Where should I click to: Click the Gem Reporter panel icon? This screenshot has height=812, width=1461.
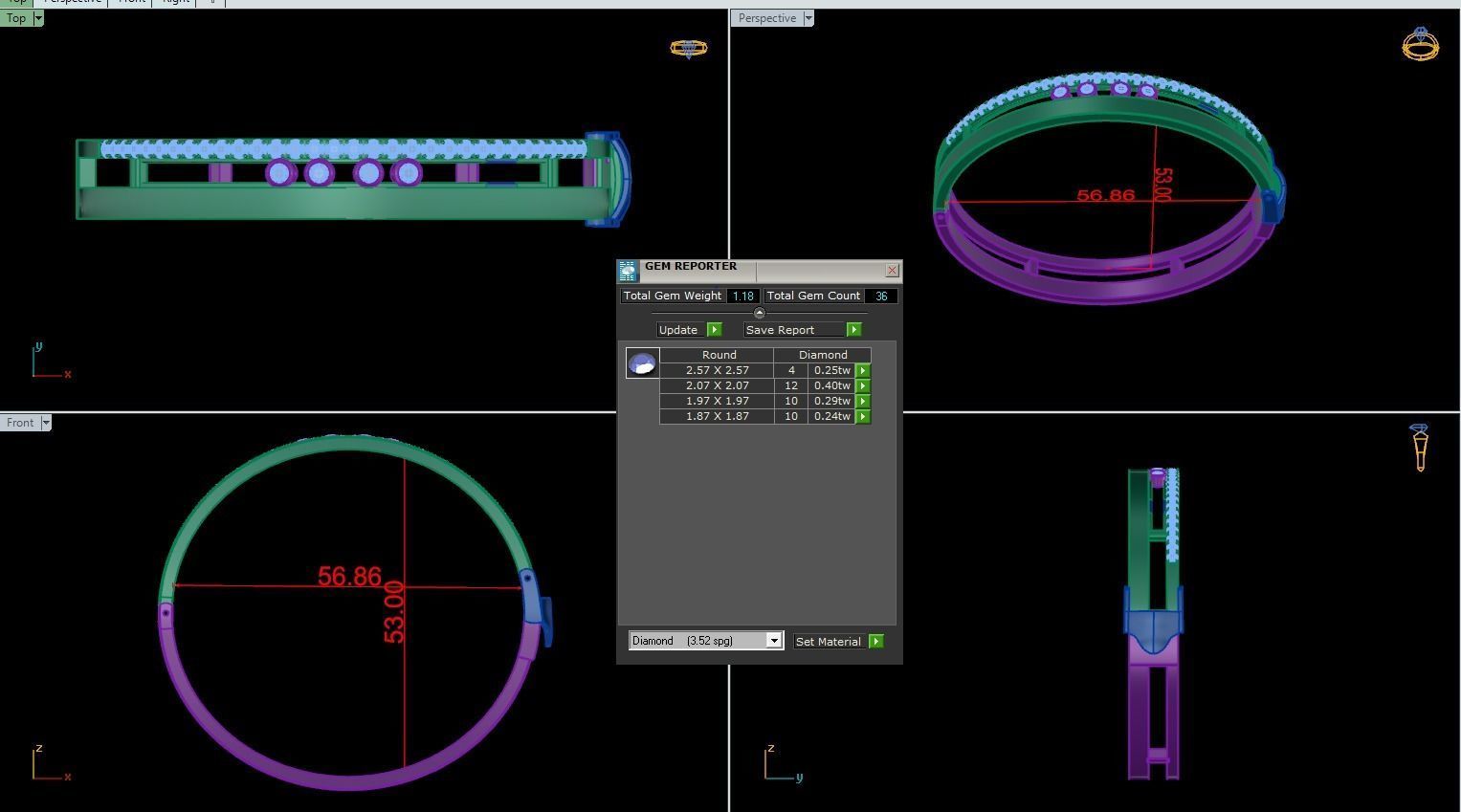(x=628, y=271)
